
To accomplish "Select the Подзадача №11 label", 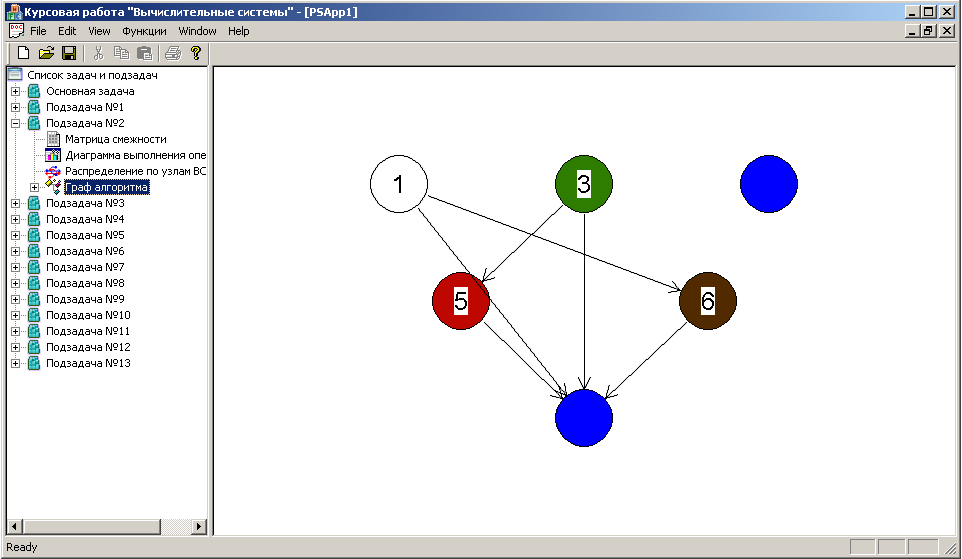I will (x=88, y=331).
